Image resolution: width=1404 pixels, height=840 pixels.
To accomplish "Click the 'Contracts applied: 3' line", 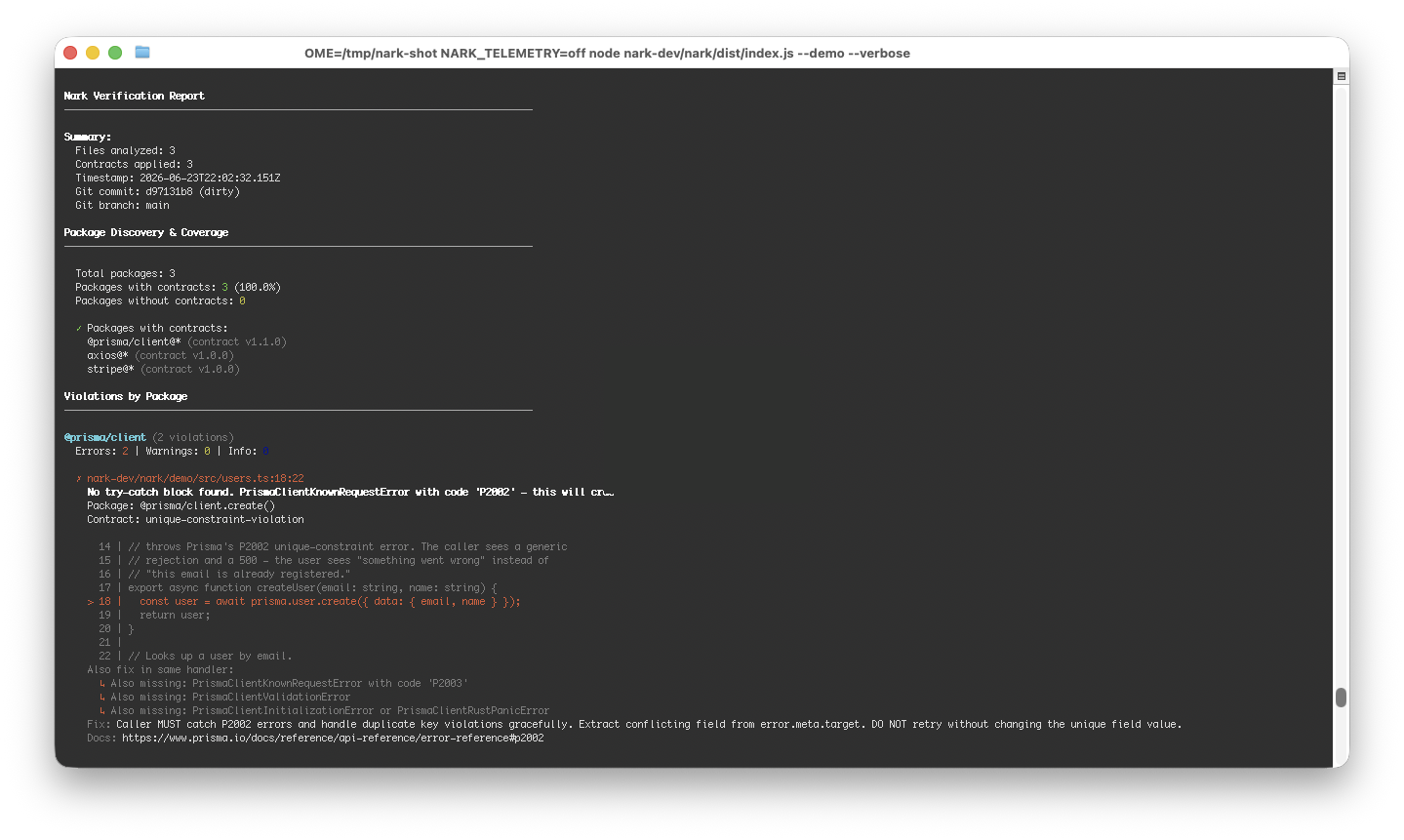I will point(134,164).
